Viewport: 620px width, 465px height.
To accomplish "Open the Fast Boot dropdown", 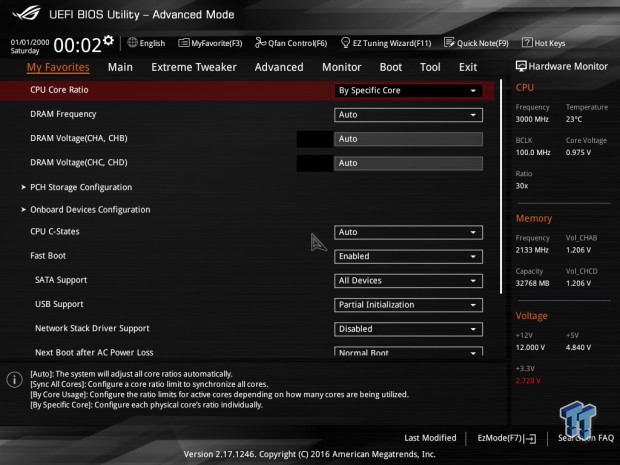I will 408,256.
